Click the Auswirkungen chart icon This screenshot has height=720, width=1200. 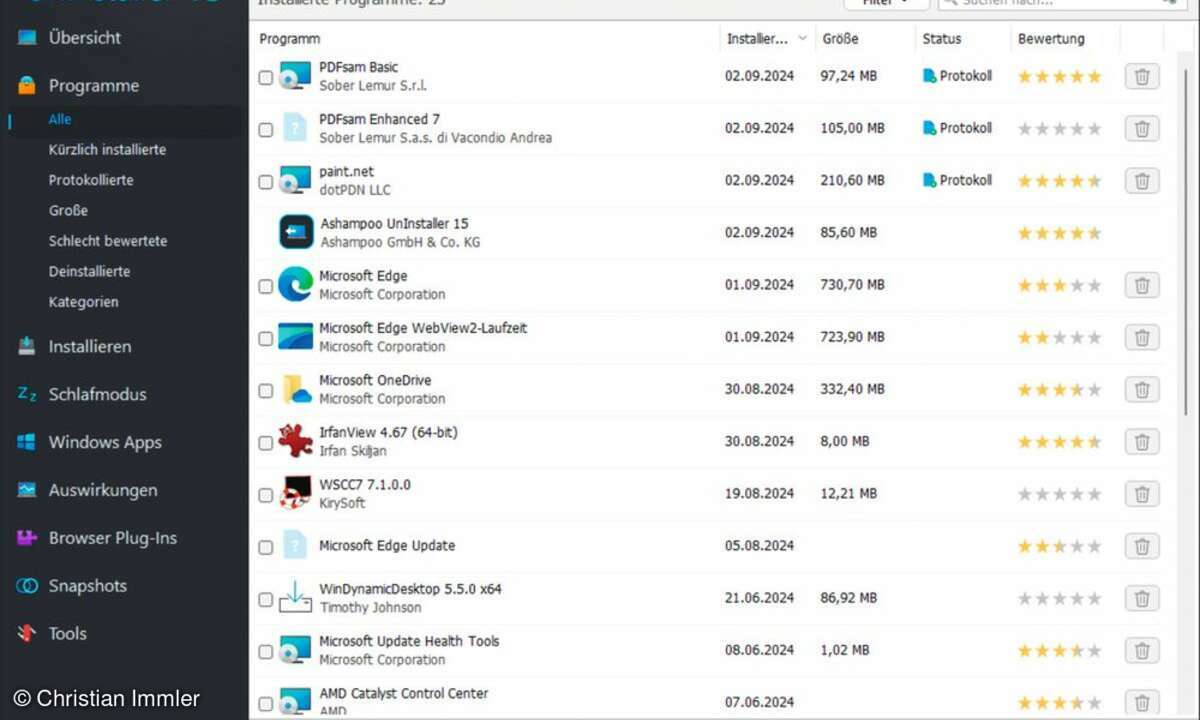27,490
